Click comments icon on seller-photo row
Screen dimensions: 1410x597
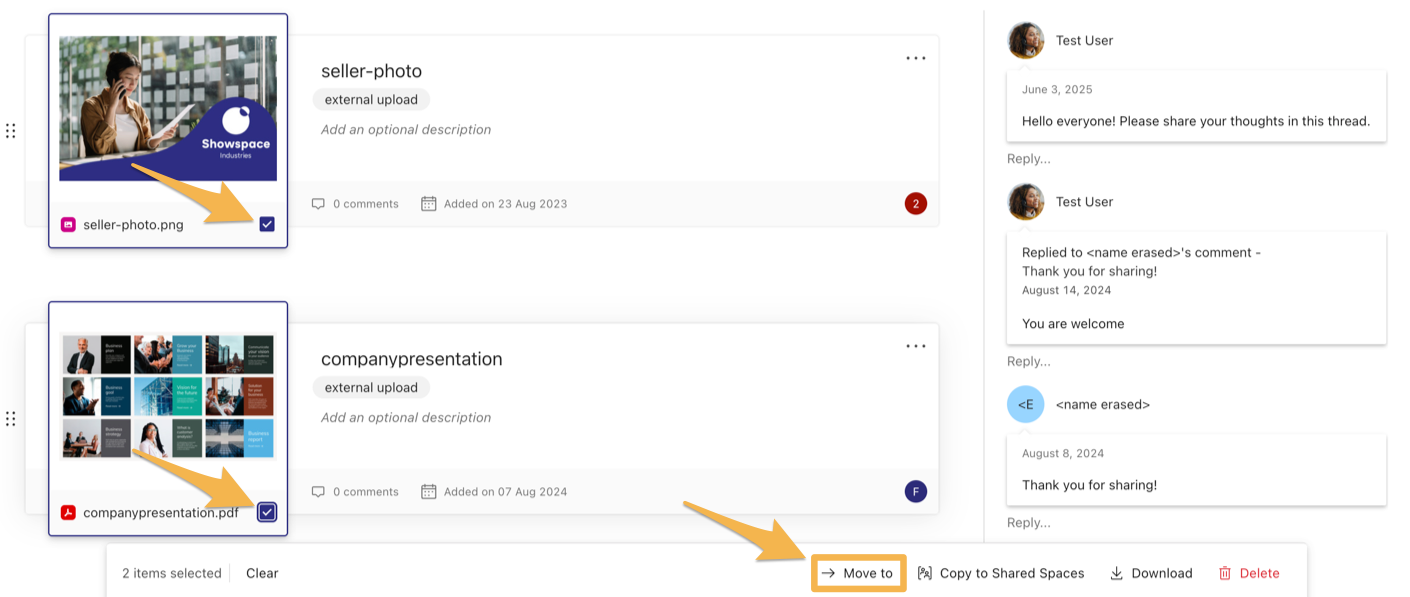[318, 204]
